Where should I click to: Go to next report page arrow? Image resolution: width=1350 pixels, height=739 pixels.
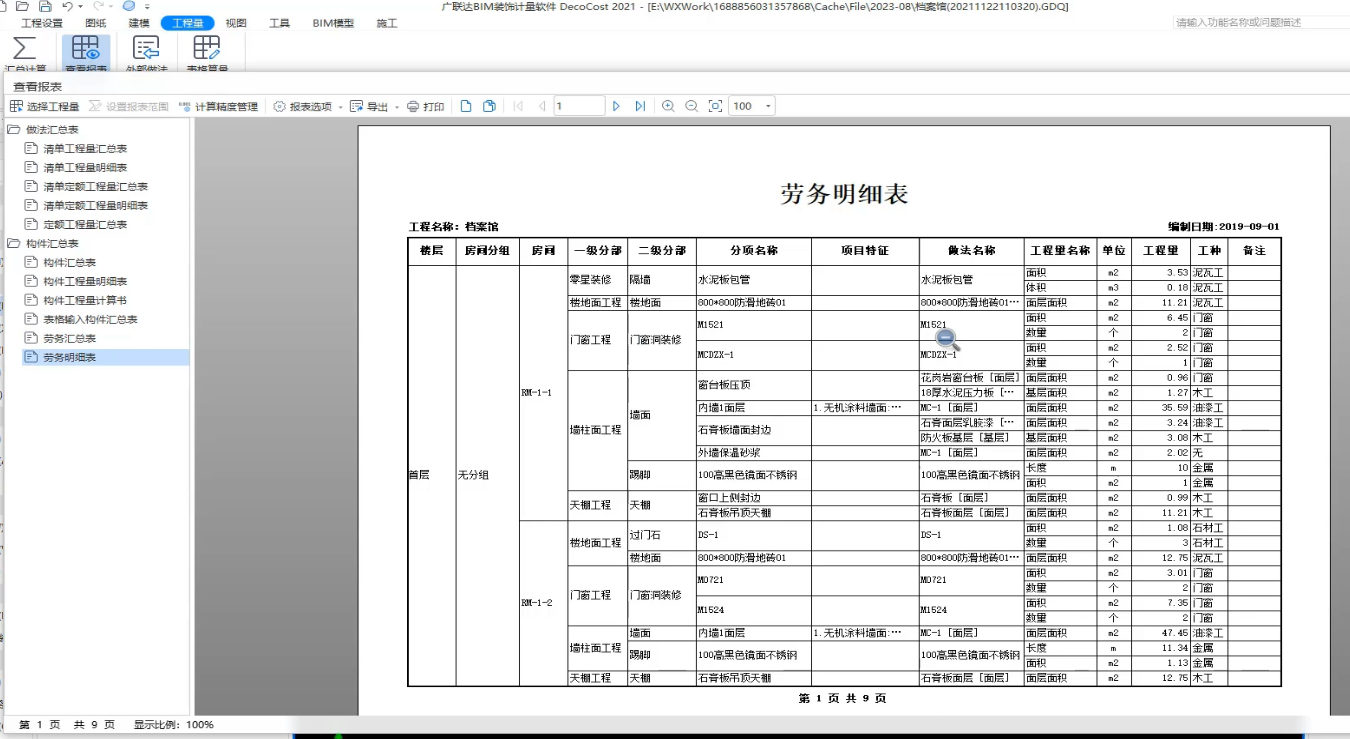click(616, 106)
